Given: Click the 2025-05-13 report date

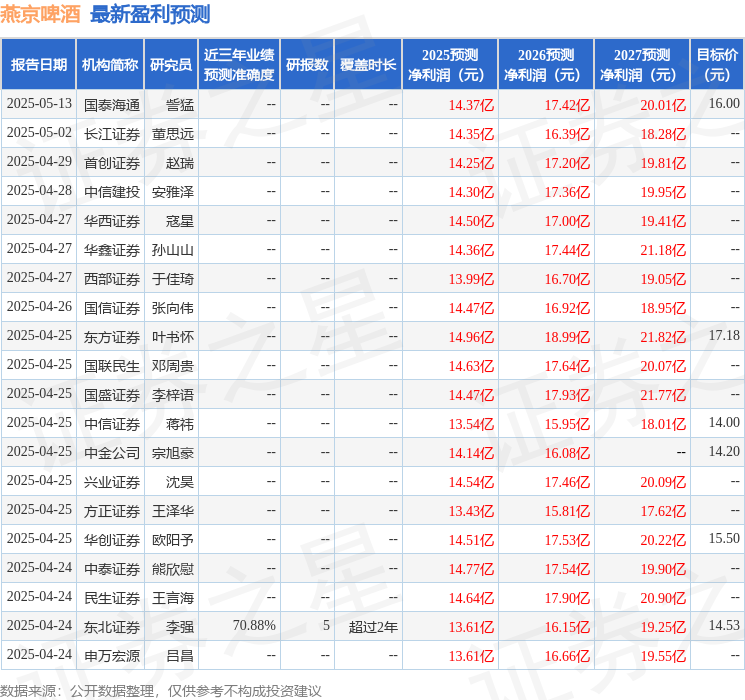Looking at the screenshot, I should [x=39, y=103].
